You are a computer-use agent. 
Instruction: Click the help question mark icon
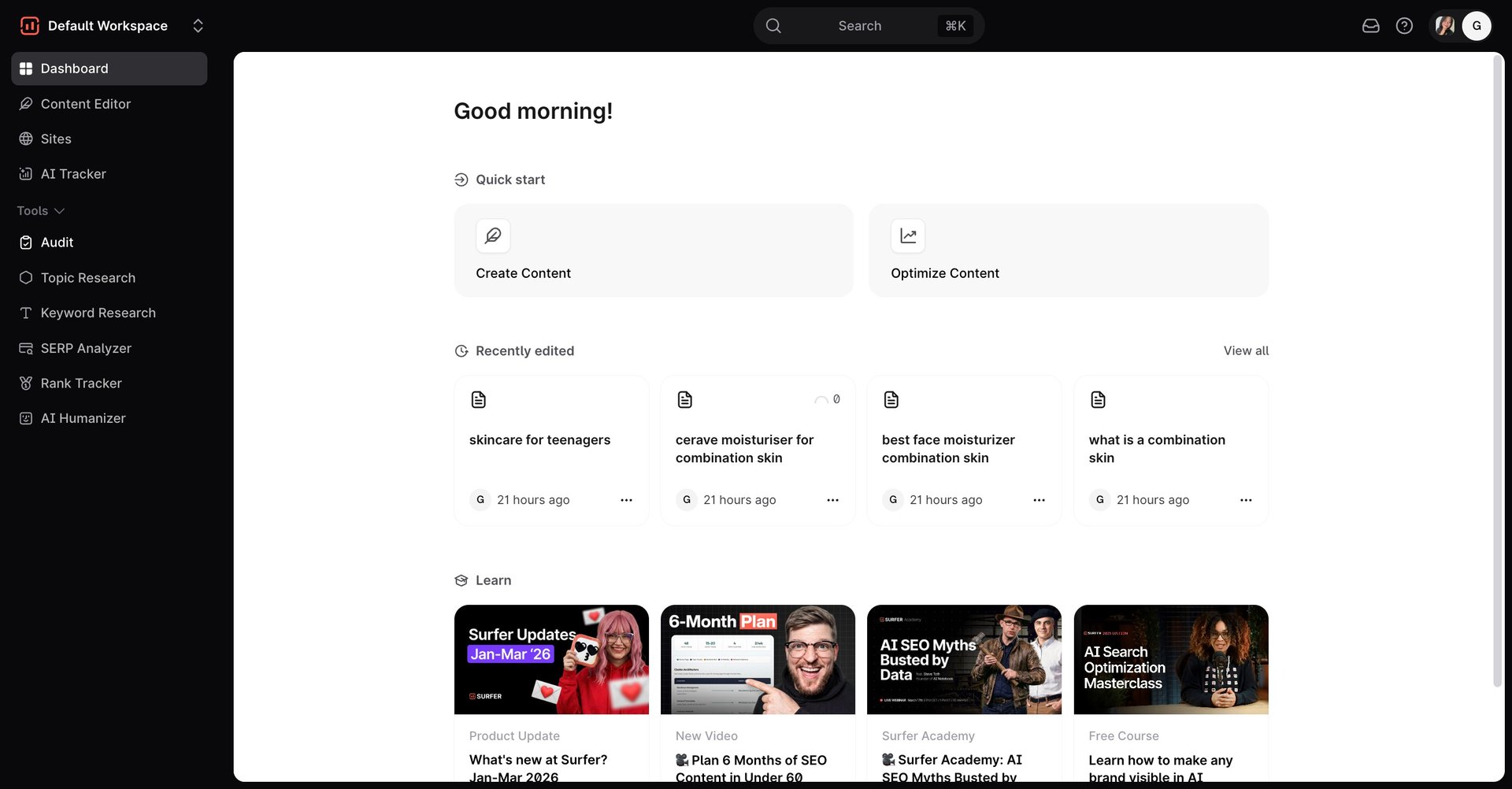[1404, 26]
